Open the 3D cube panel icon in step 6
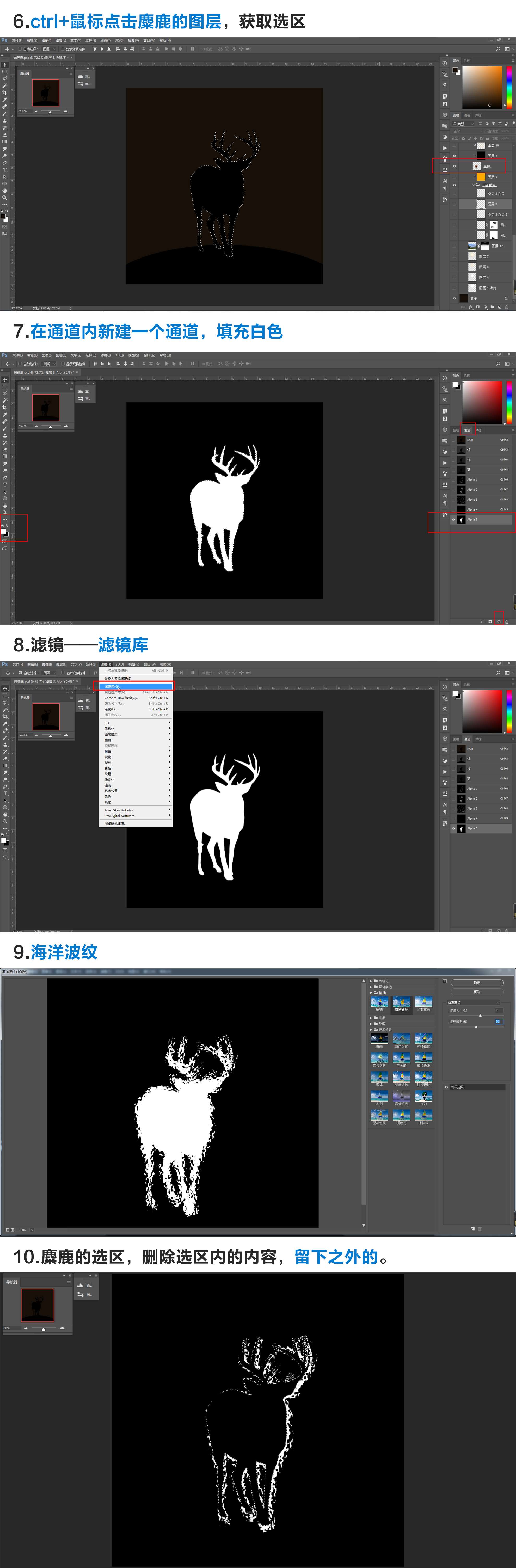The width and height of the screenshot is (516, 1568). click(x=445, y=115)
